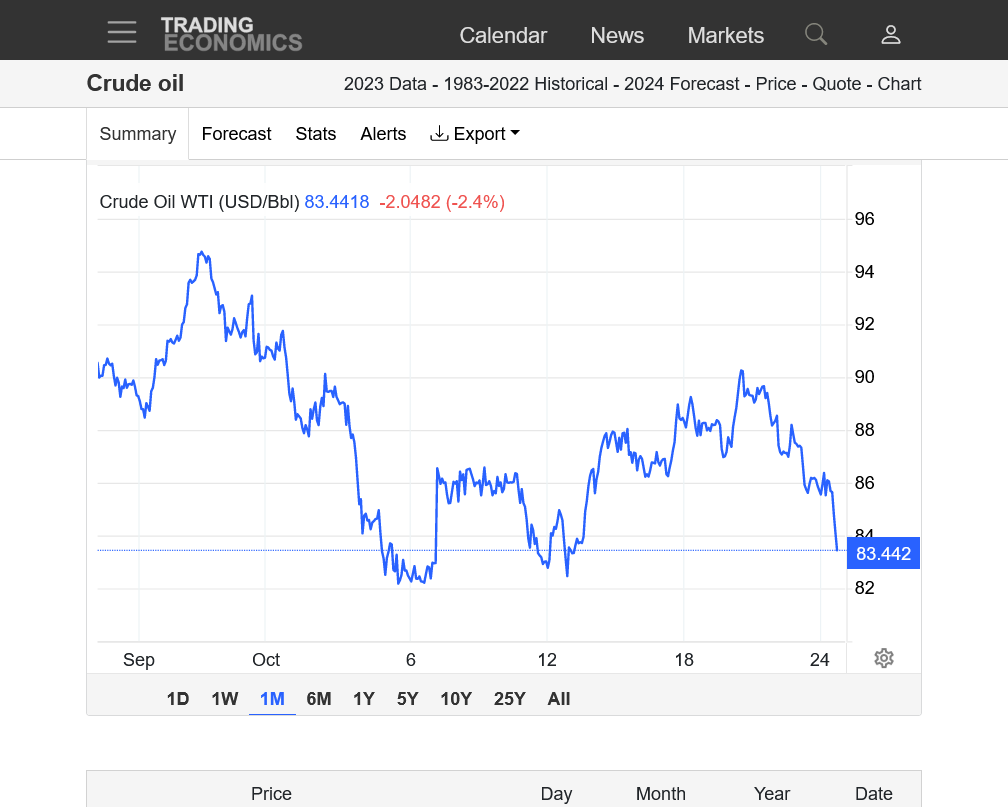The height and width of the screenshot is (807, 1008).
Task: Switch to the Forecast tab
Action: (x=237, y=134)
